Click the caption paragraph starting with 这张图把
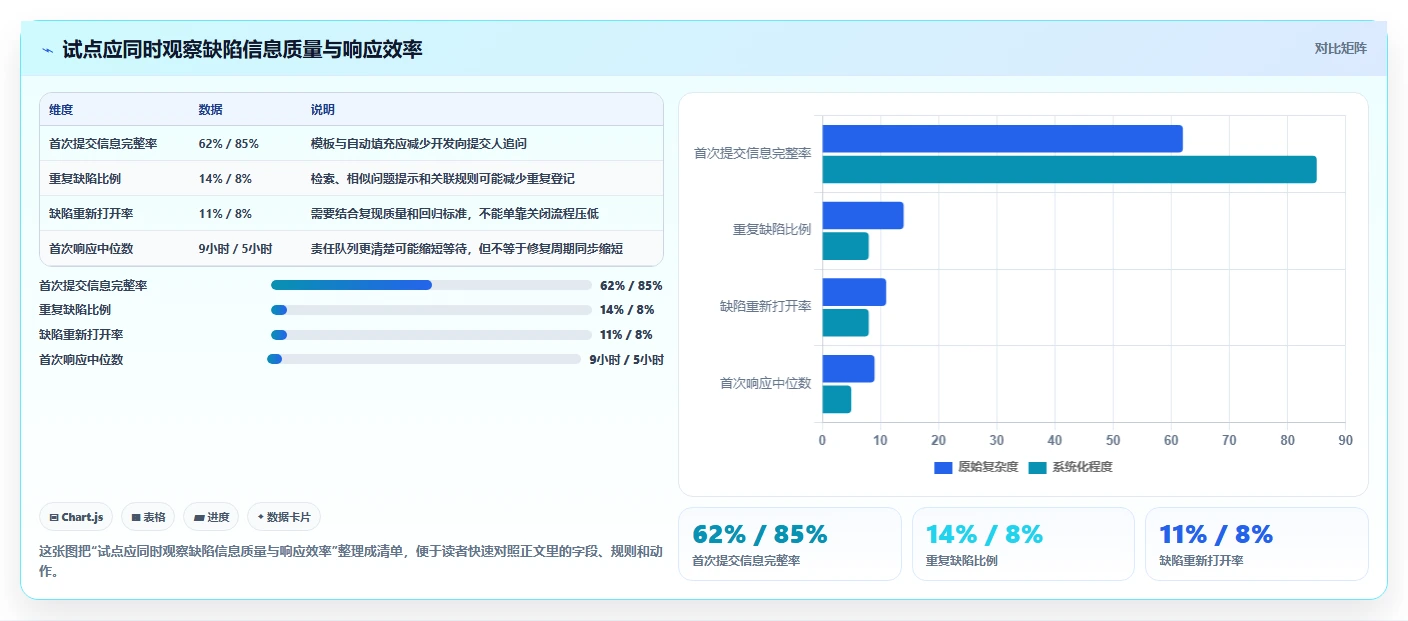The image size is (1408, 621). coord(350,562)
